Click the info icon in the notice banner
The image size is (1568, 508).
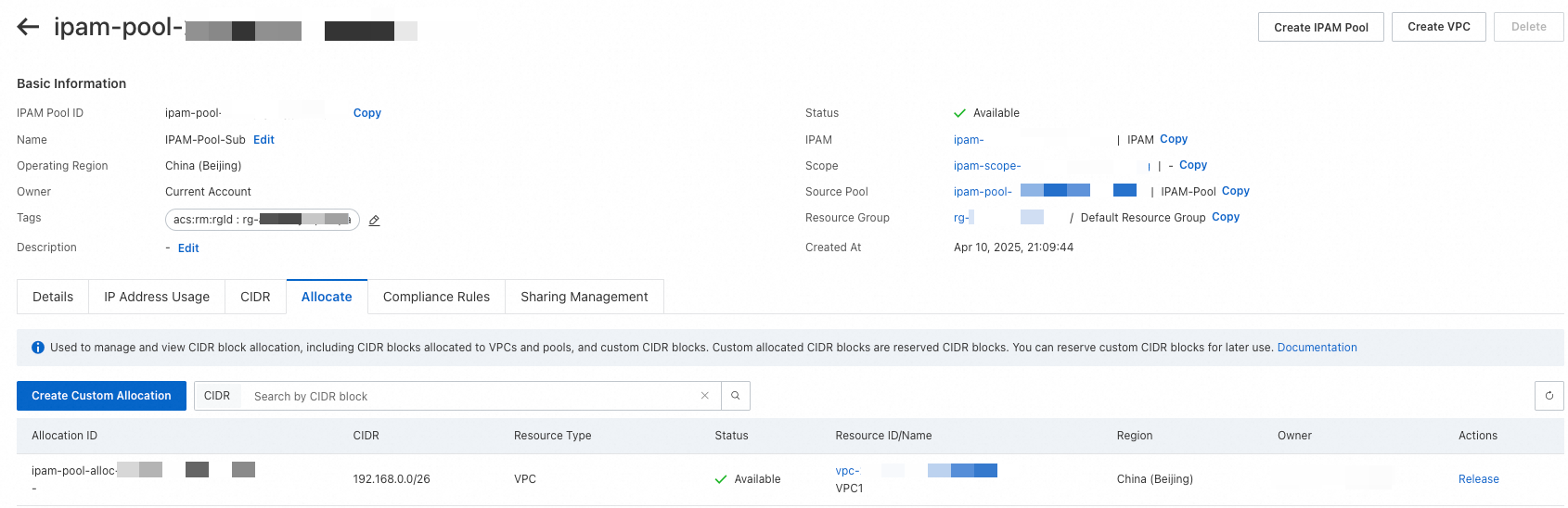pos(38,348)
